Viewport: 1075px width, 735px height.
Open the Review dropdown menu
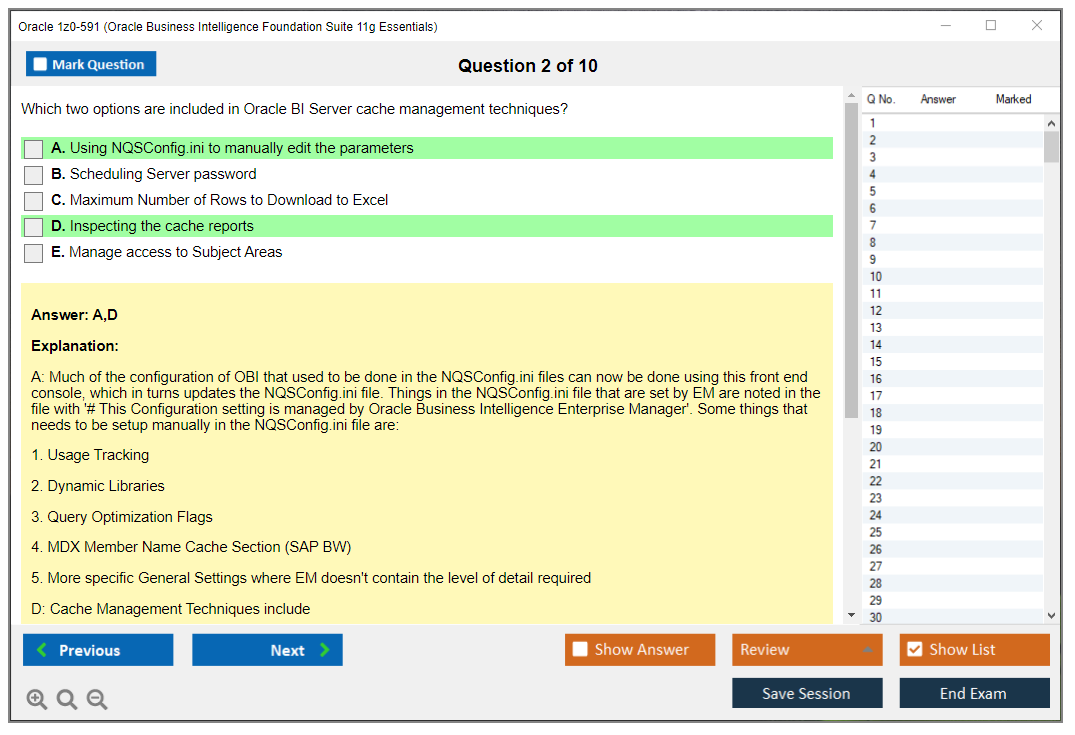tap(807, 650)
